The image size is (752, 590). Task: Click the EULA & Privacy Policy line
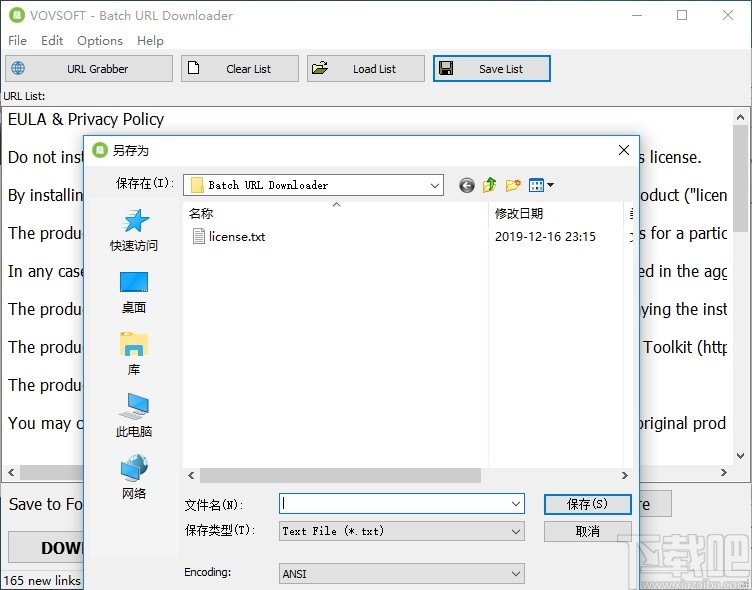click(x=86, y=119)
